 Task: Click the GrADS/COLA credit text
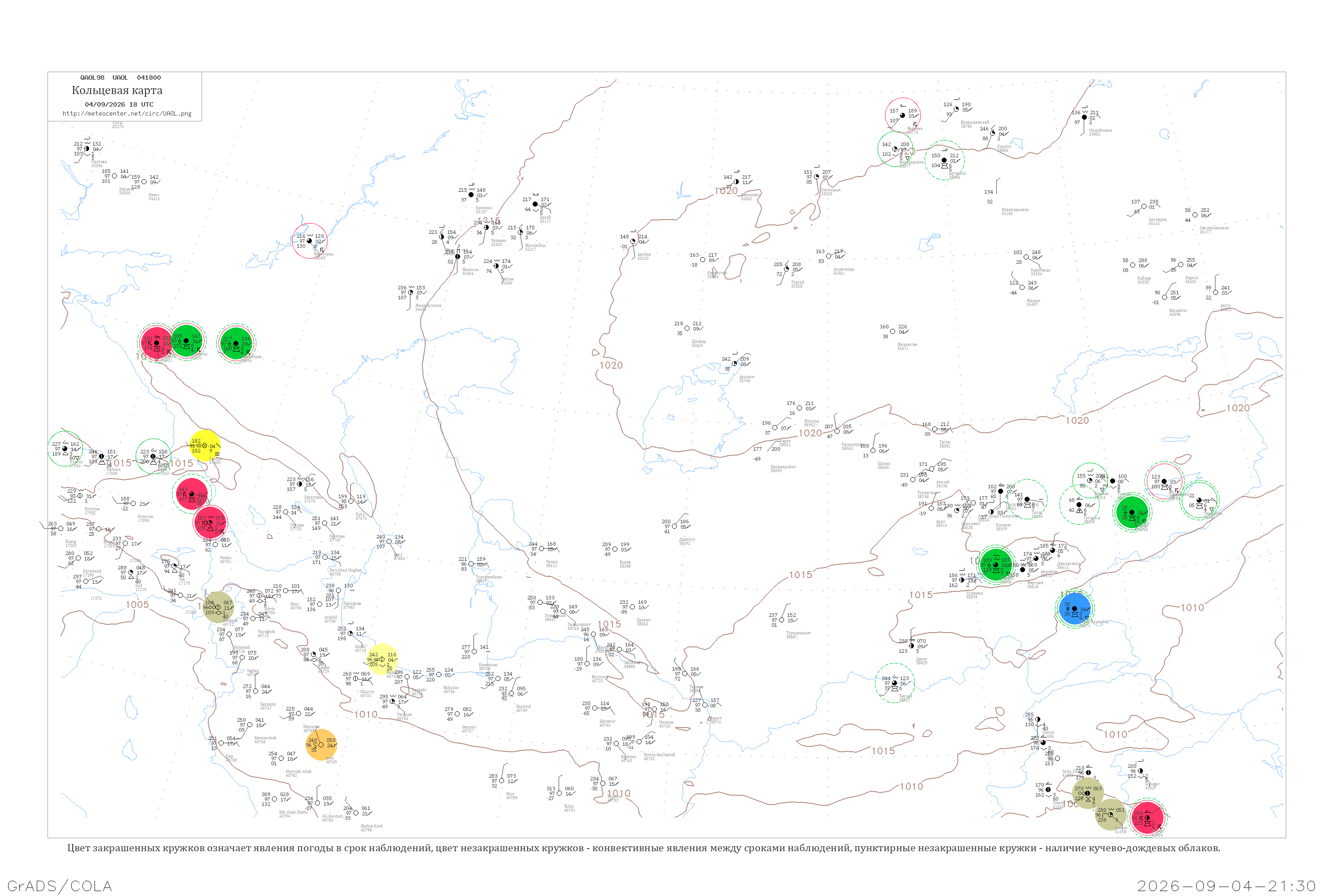(60, 886)
